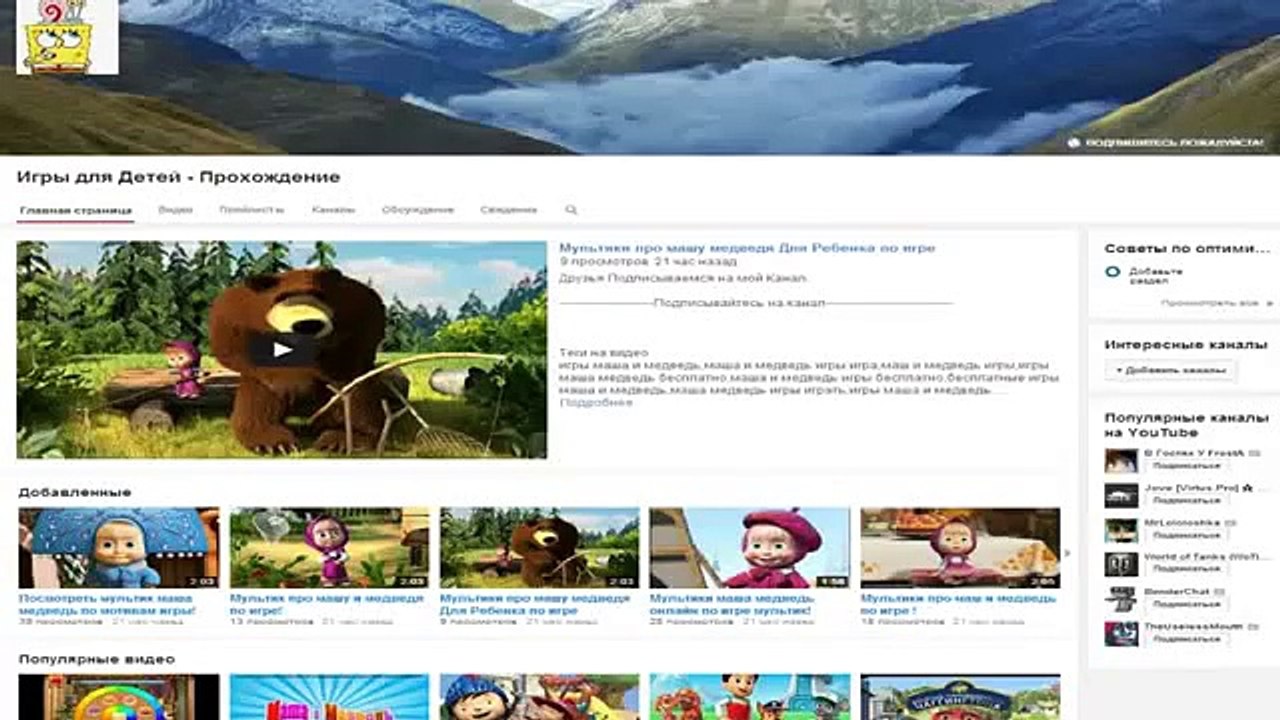The height and width of the screenshot is (720, 1280).
Task: Open popular video thumbnail with blue rays logo
Action: pos(329,697)
